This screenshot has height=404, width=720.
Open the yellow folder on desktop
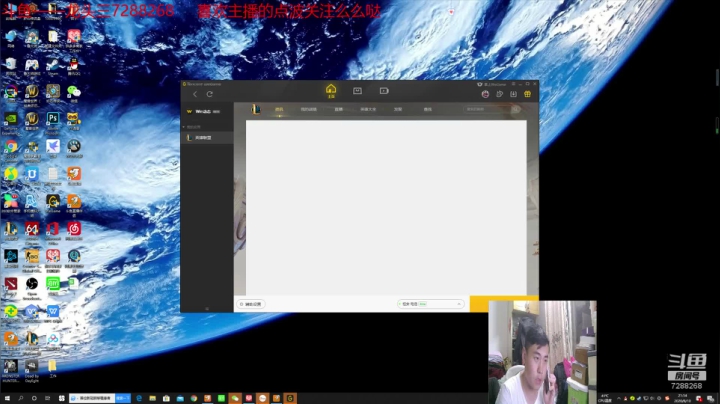click(52, 368)
